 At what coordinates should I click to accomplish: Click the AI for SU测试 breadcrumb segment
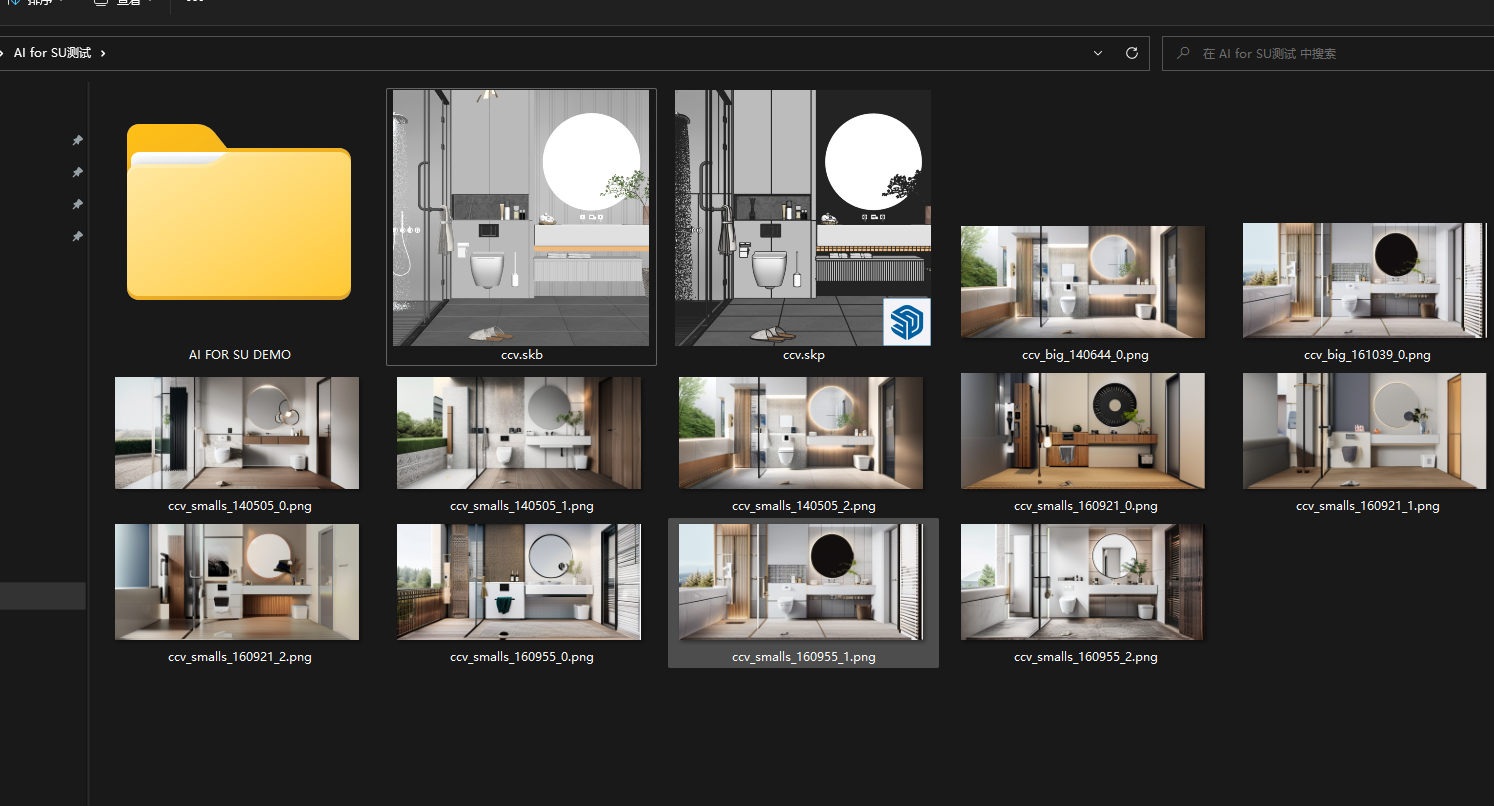[52, 53]
